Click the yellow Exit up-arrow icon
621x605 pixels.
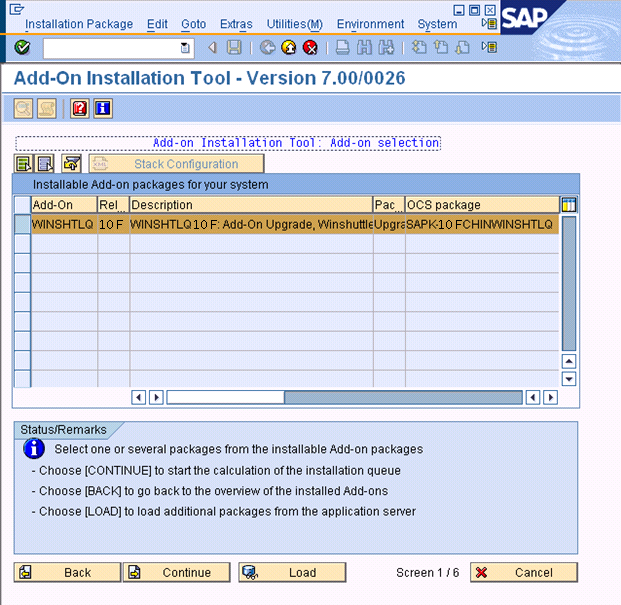[x=289, y=48]
